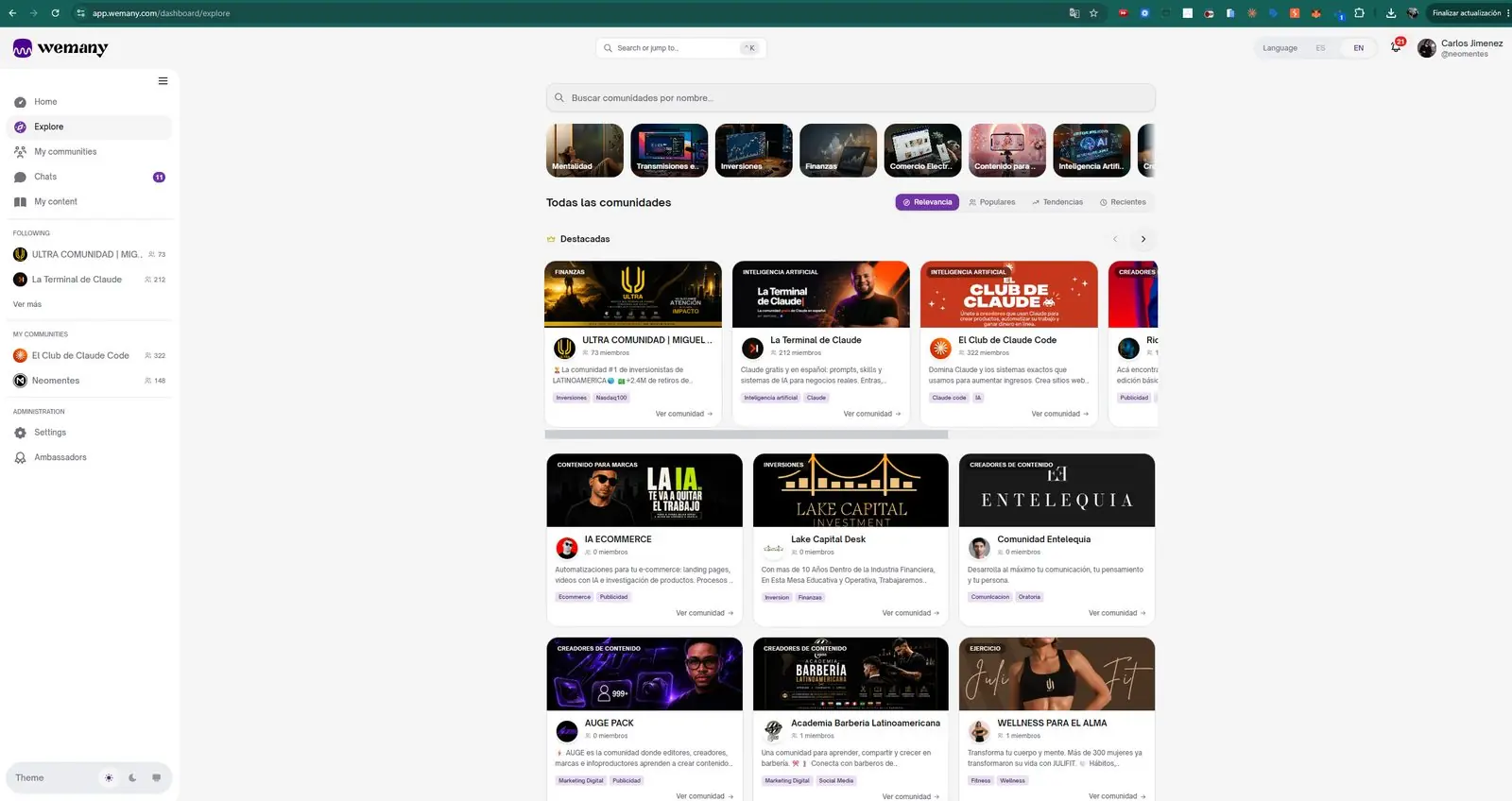Click AUGE PACK card avatar

point(567,731)
